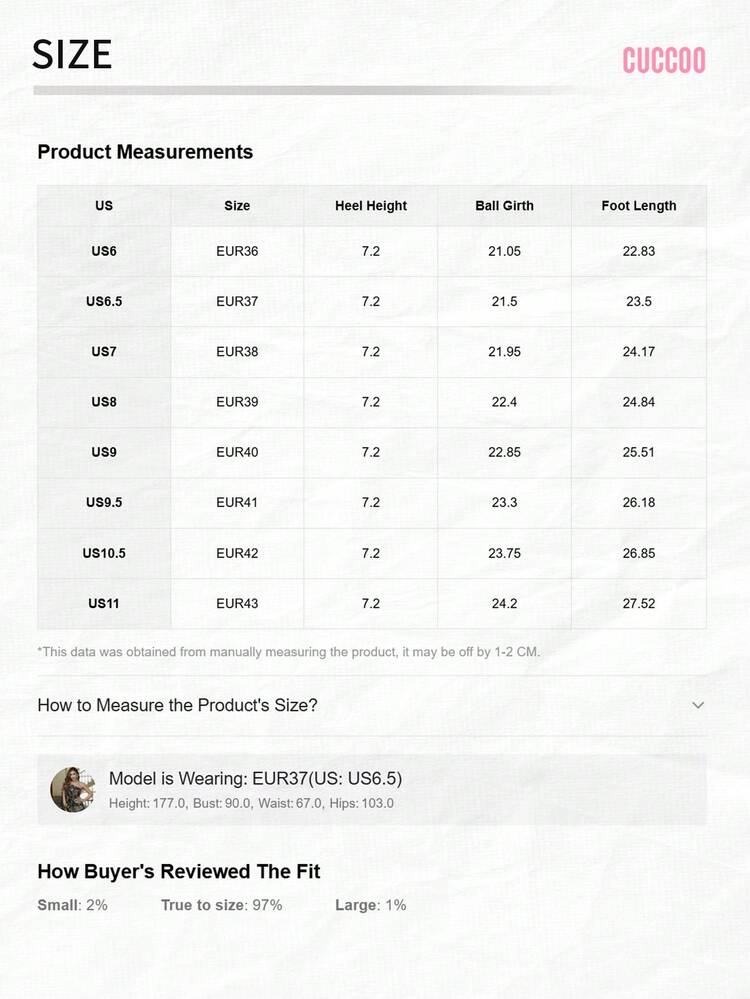Select the US6.5 size row label
The width and height of the screenshot is (750, 999).
(104, 301)
